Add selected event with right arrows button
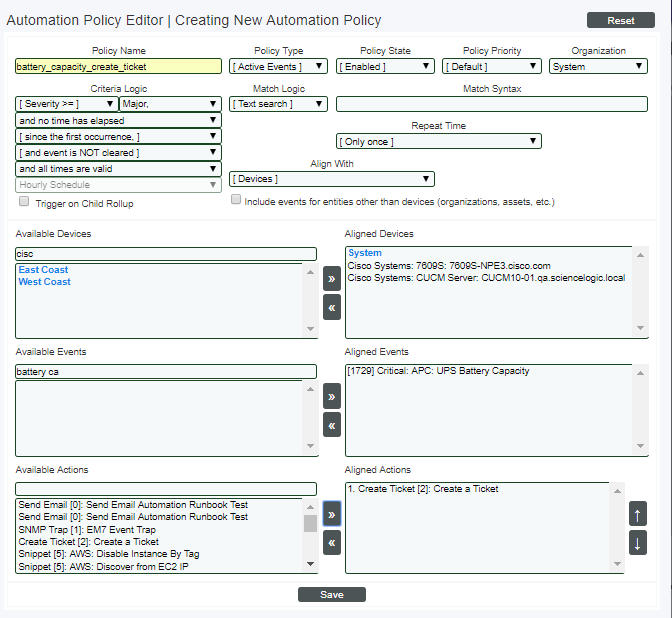The width and height of the screenshot is (672, 618). point(332,395)
